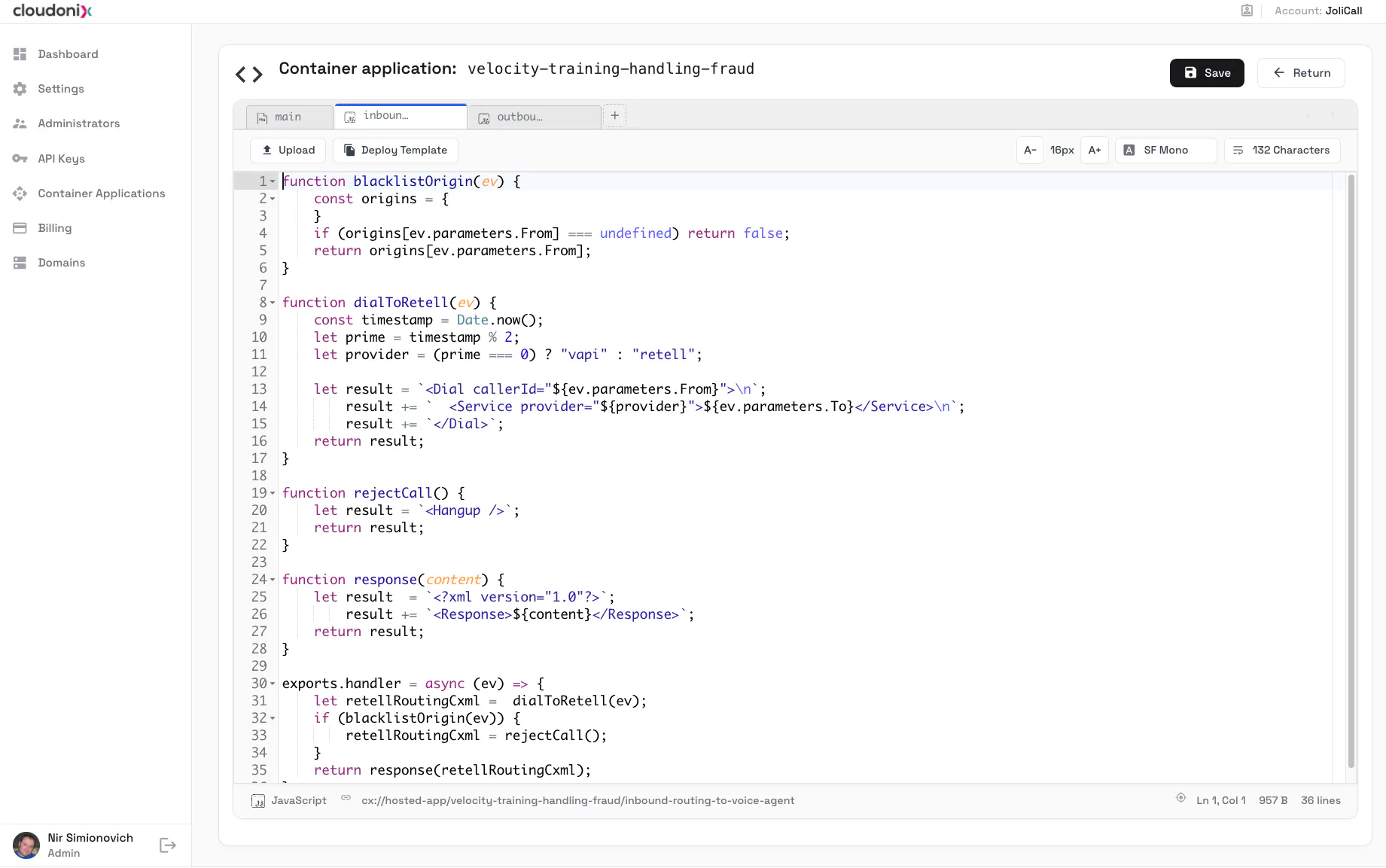Click the cursor location target icon
Image resolution: width=1386 pixels, height=868 pixels.
click(x=1180, y=798)
